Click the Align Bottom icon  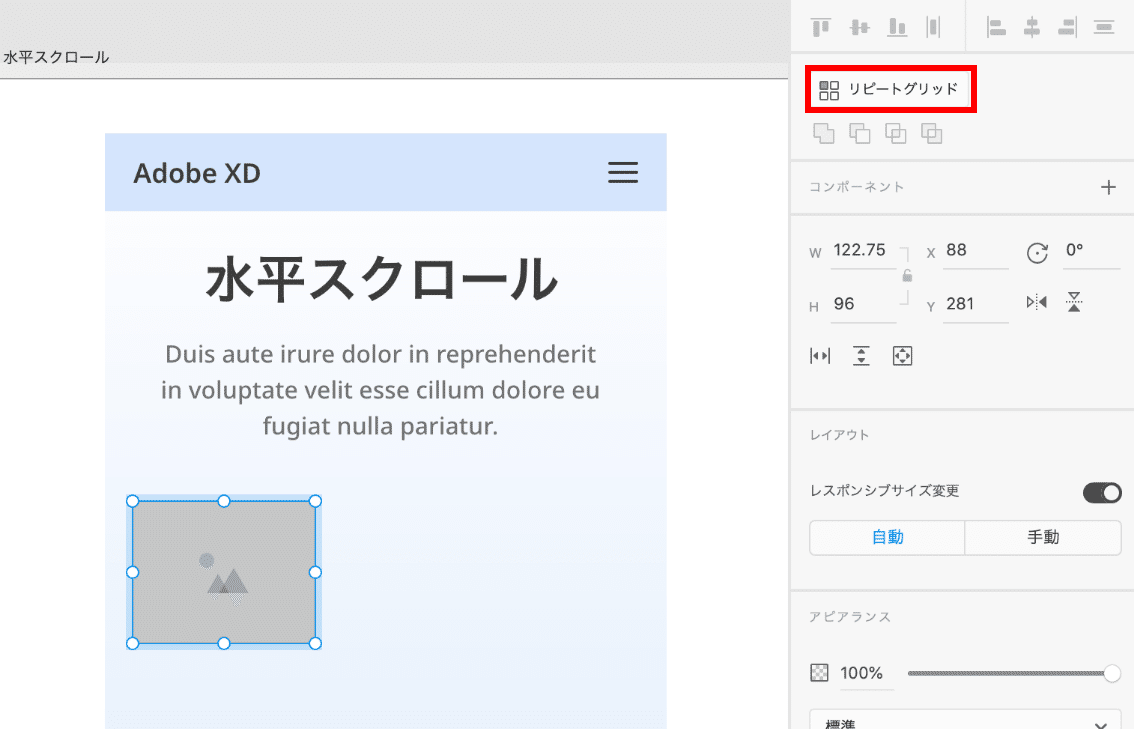[897, 27]
